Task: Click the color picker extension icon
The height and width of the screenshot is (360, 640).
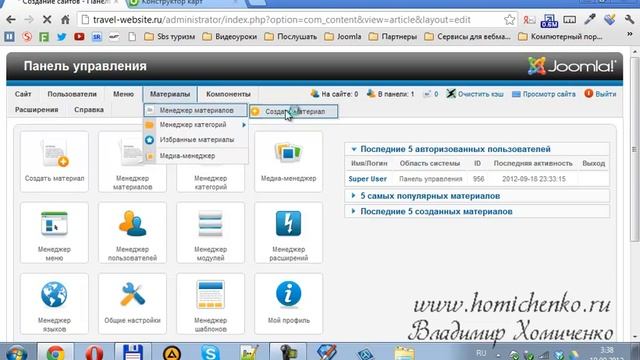Action: coord(590,20)
